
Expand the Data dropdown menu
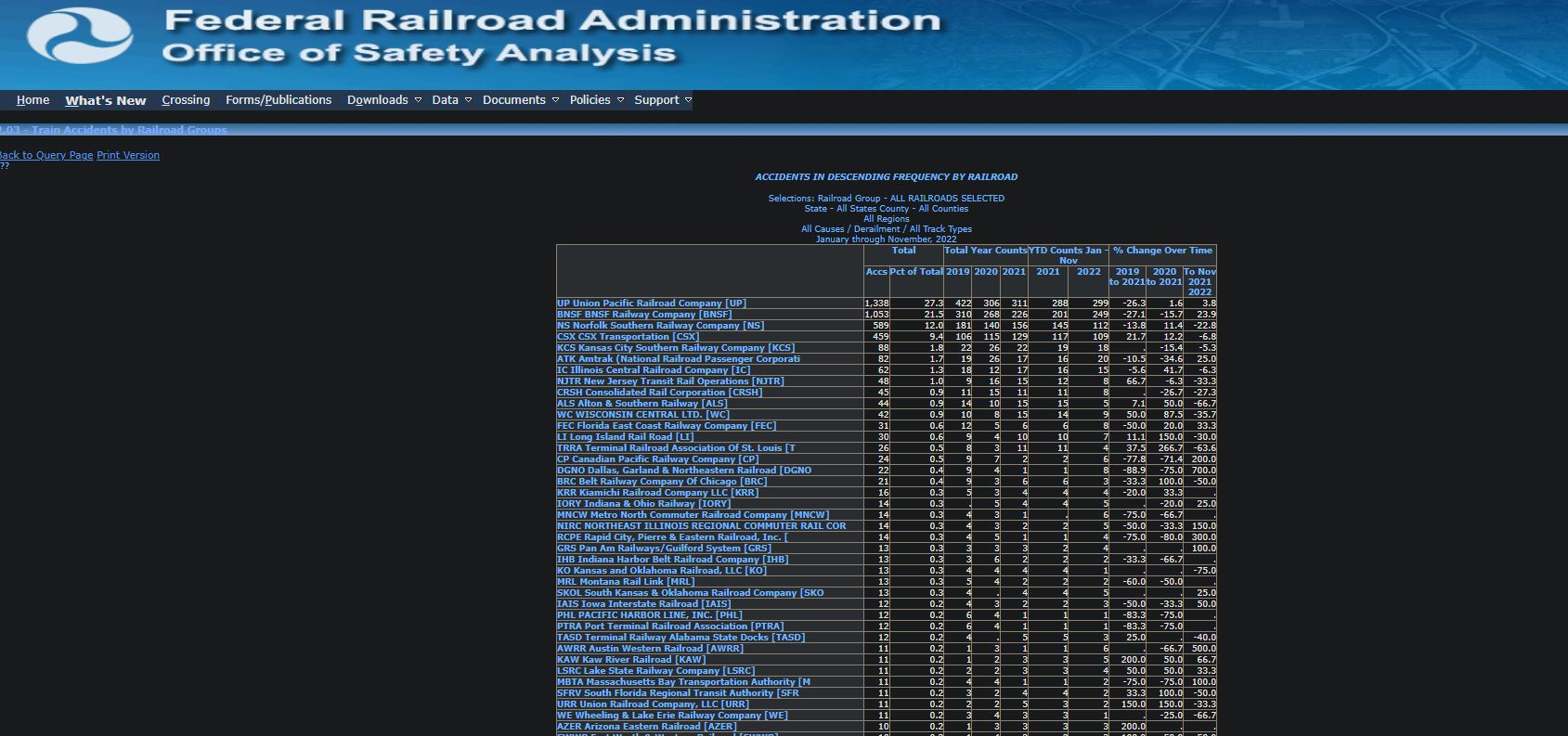coord(451,100)
